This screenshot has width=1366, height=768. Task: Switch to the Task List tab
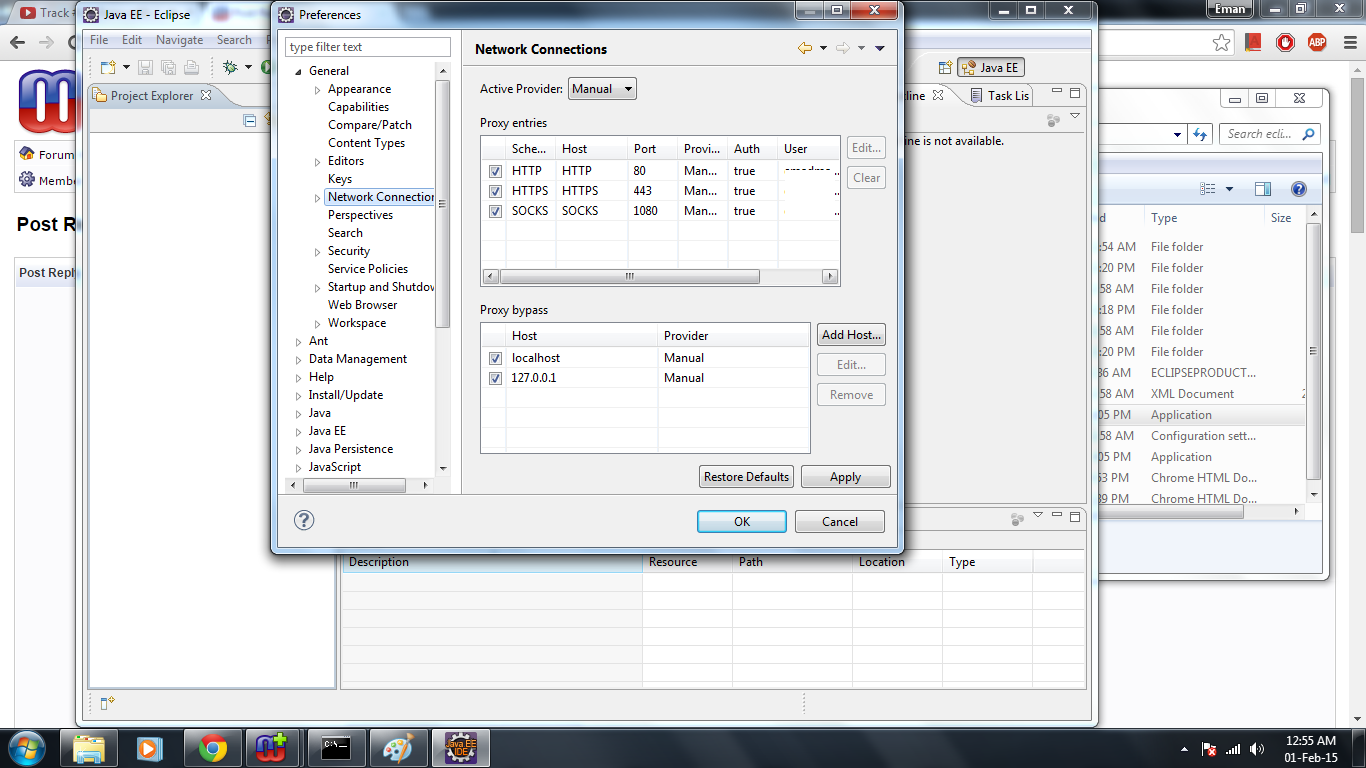[1006, 96]
